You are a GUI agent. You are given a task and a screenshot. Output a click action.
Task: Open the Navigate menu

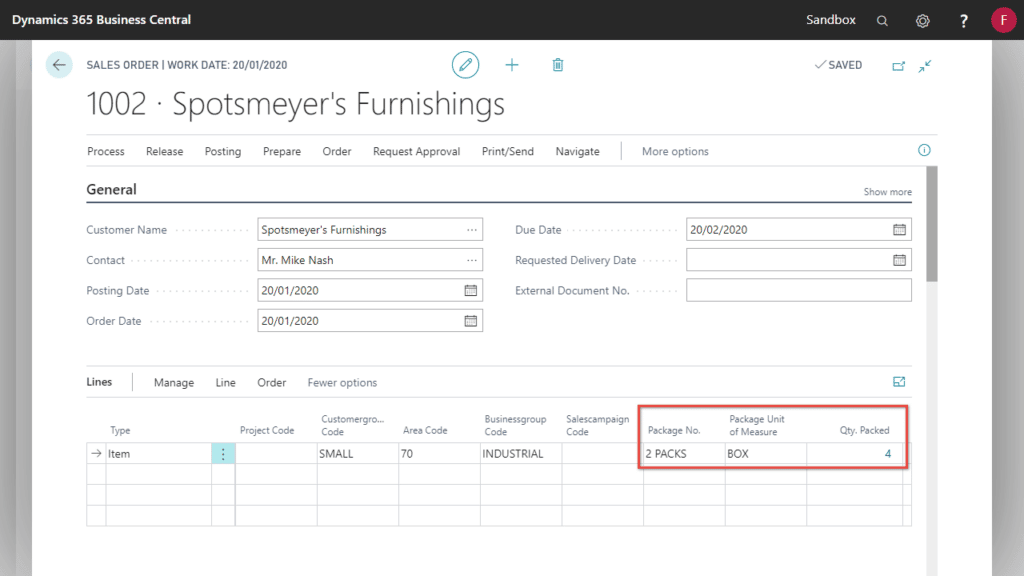[x=577, y=151]
